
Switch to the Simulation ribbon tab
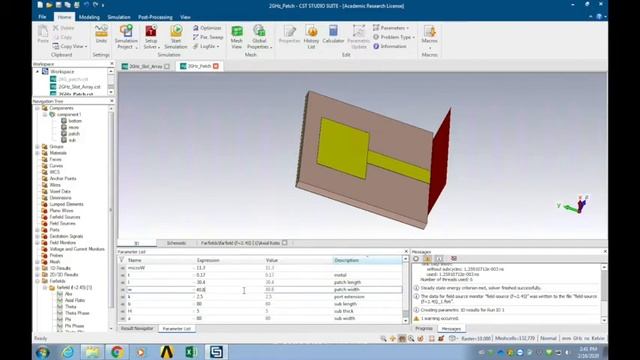click(x=119, y=17)
